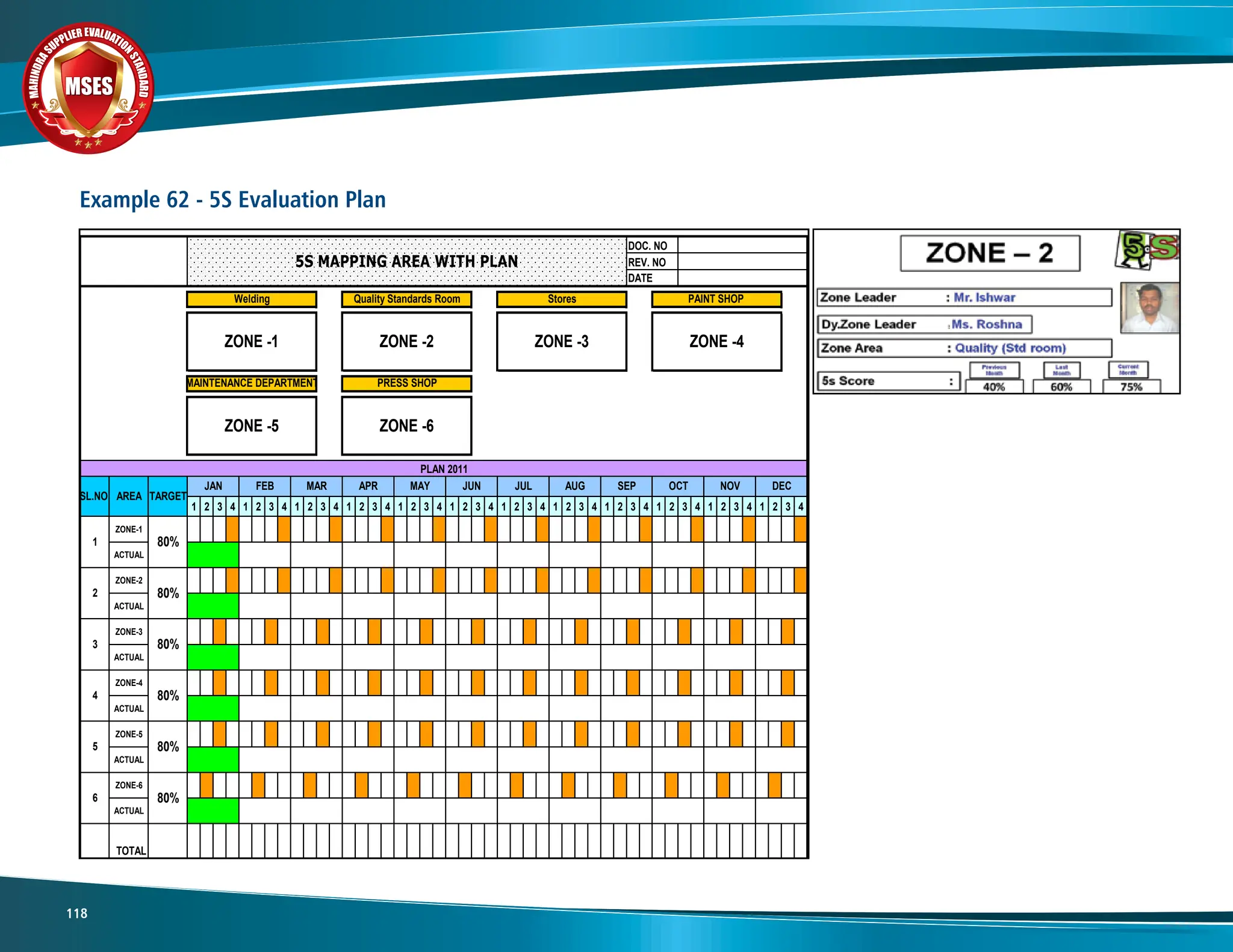Click the green ZONE-3 actual January bar
This screenshot has width=1233, height=952.
(x=213, y=657)
